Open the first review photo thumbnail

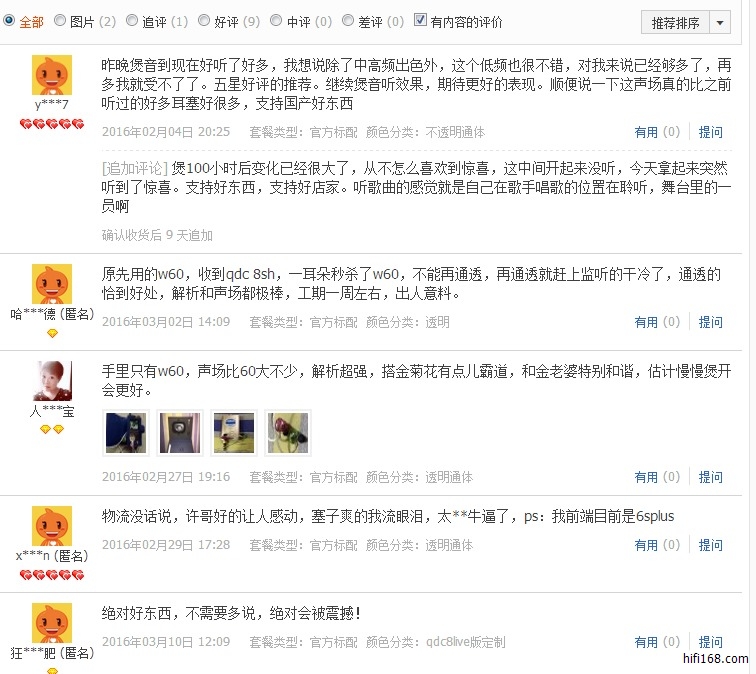click(126, 433)
